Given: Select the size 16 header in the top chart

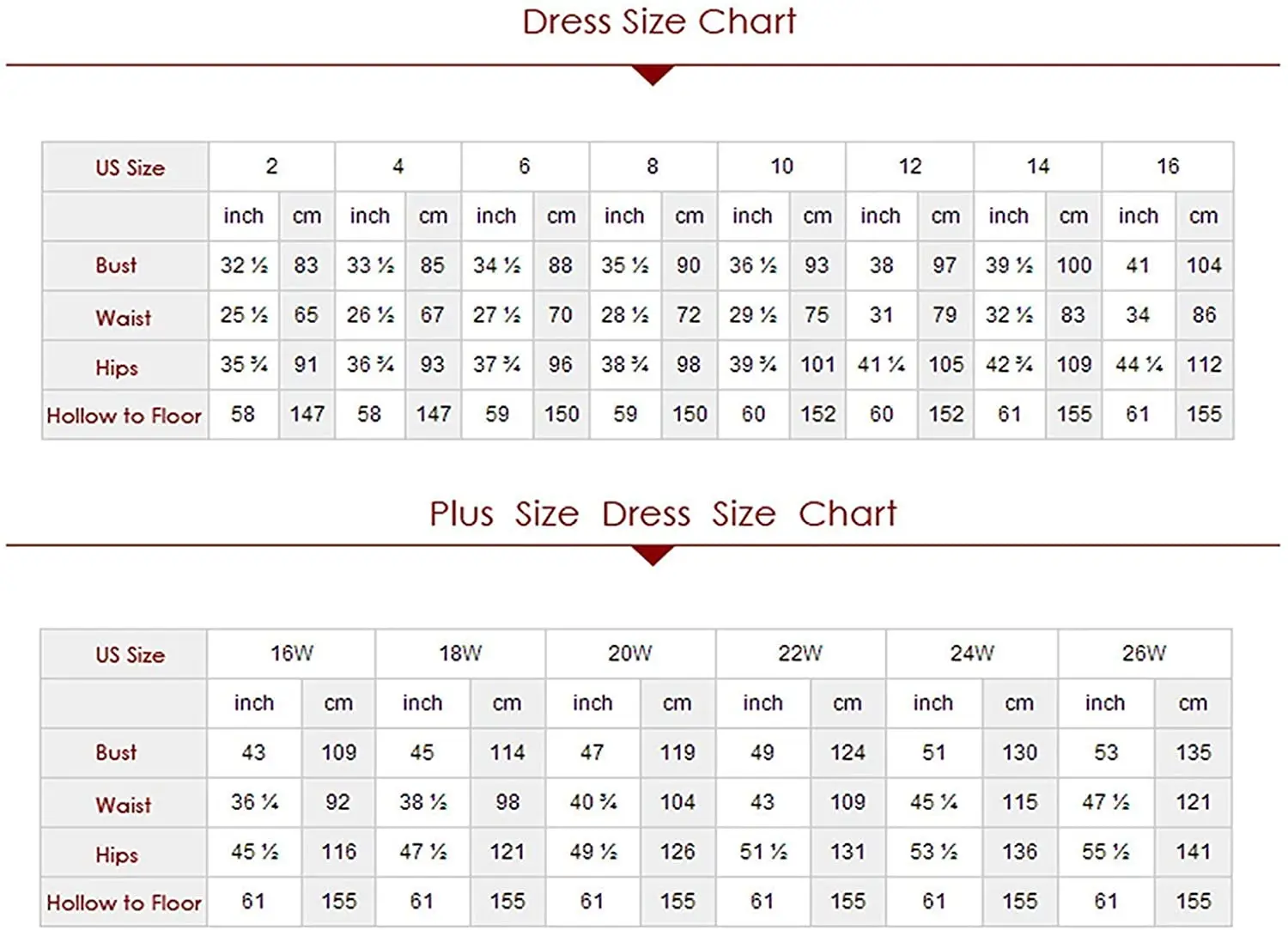Looking at the screenshot, I should click(1167, 167).
